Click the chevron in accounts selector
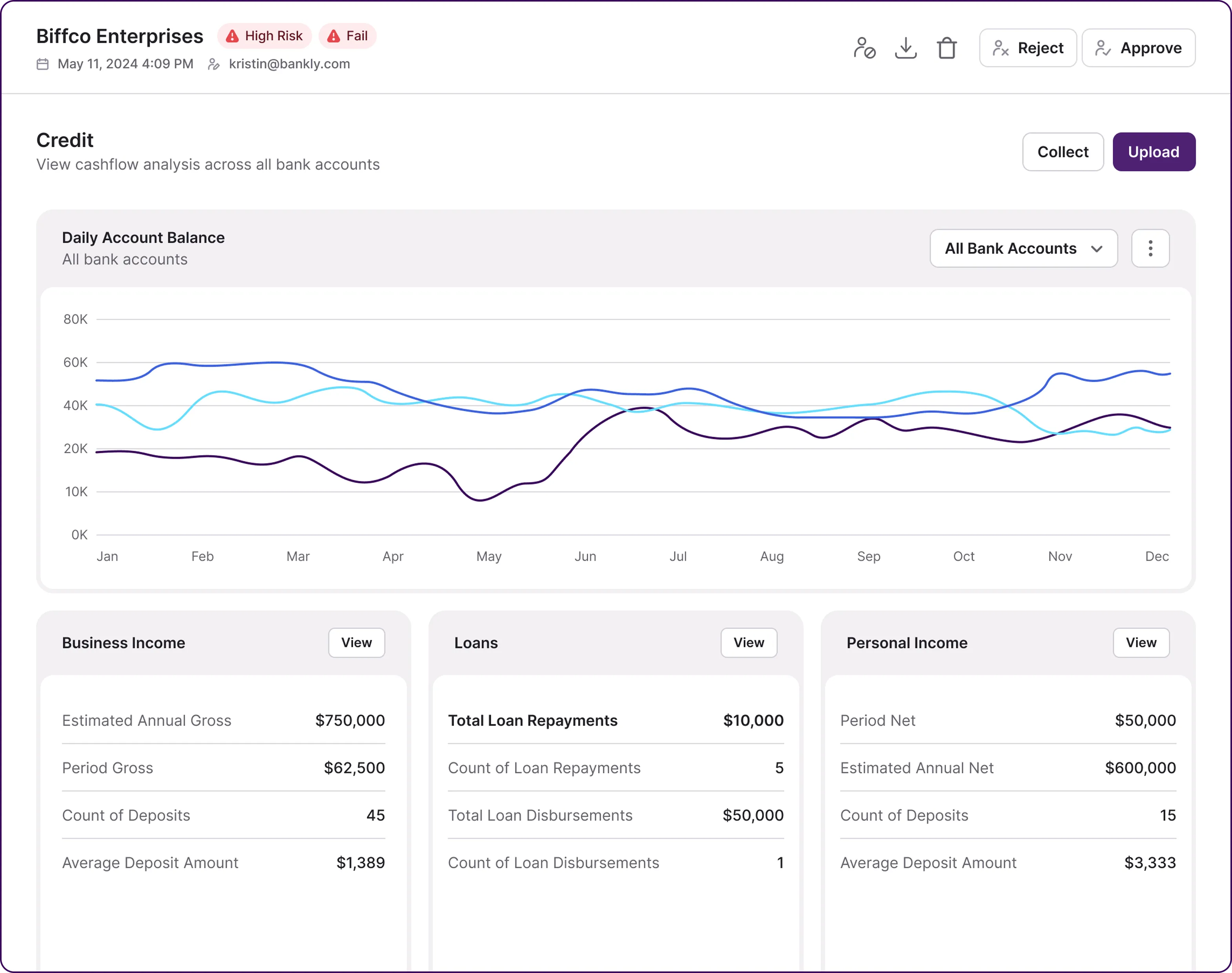The height and width of the screenshot is (973, 1232). [x=1096, y=249]
